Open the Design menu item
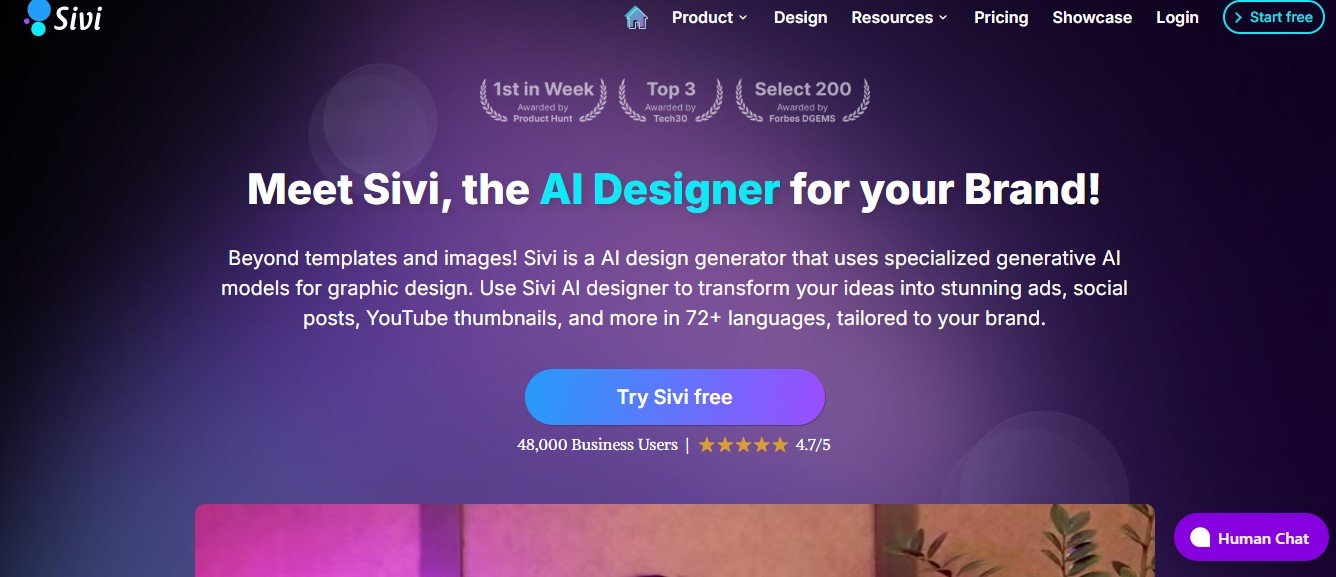This screenshot has height=577, width=1336. tap(800, 17)
